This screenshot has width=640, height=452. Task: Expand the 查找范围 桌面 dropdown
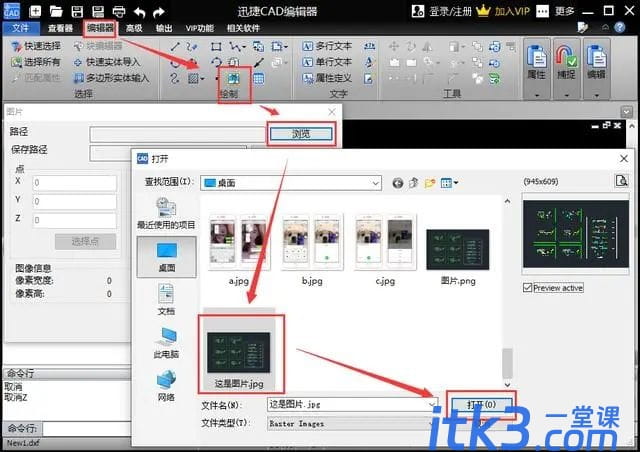click(376, 183)
